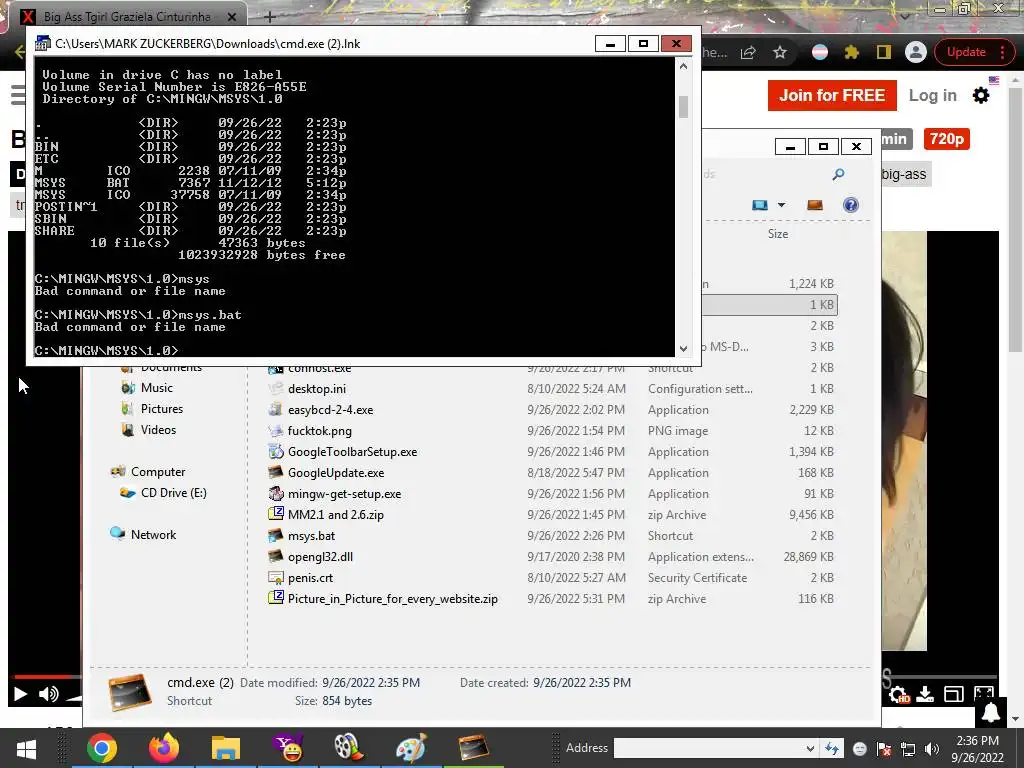
Task: Open the film reel taskbar icon
Action: (349, 748)
